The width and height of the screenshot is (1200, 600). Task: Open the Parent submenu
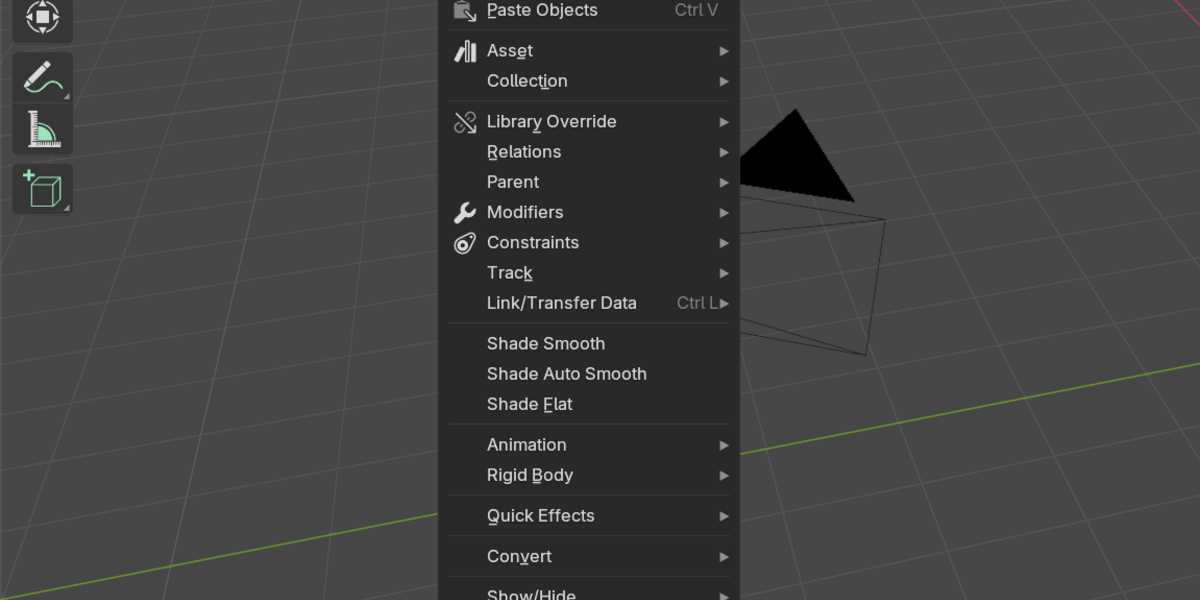click(x=589, y=182)
